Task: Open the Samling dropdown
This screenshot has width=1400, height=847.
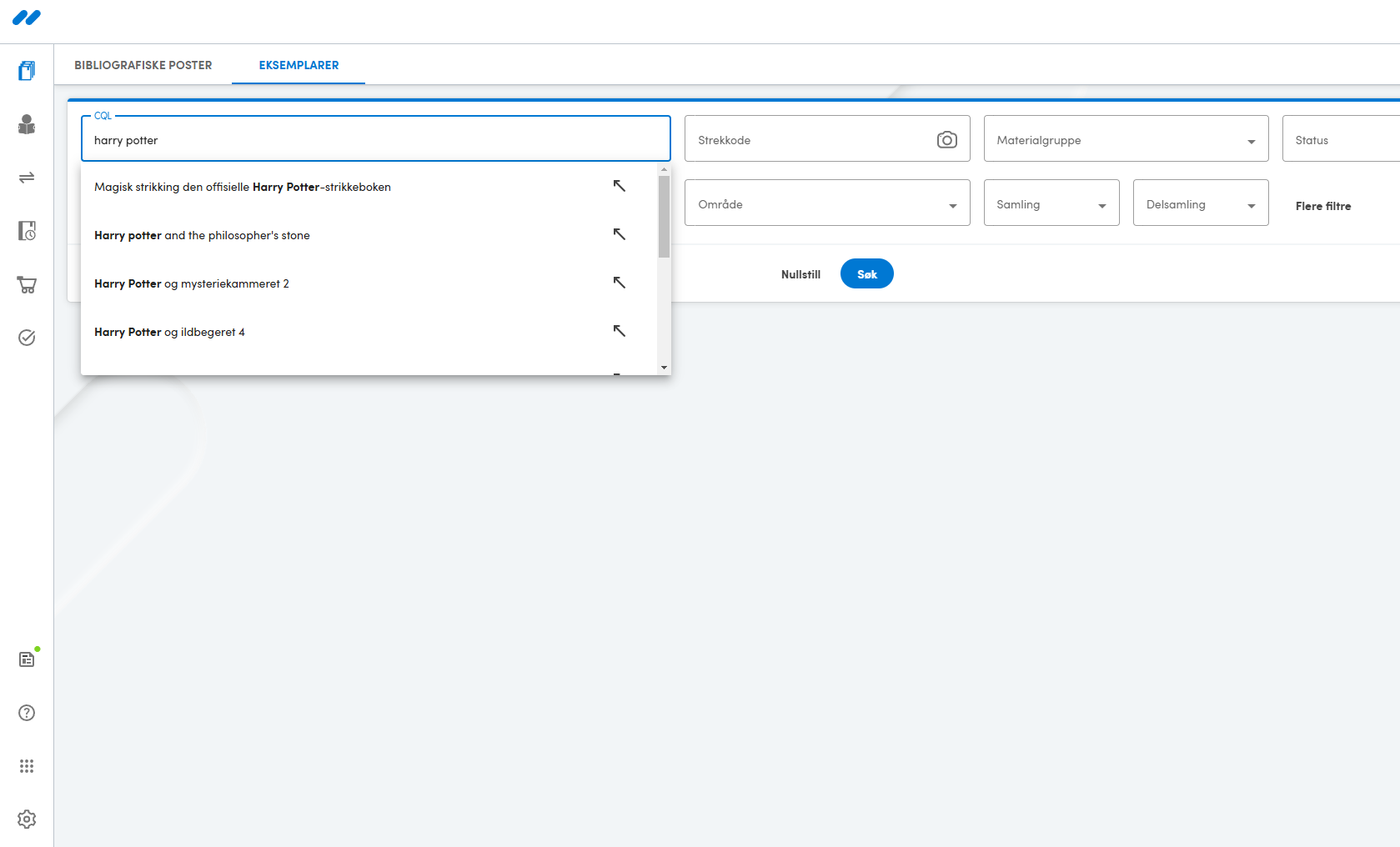Action: 1051,203
